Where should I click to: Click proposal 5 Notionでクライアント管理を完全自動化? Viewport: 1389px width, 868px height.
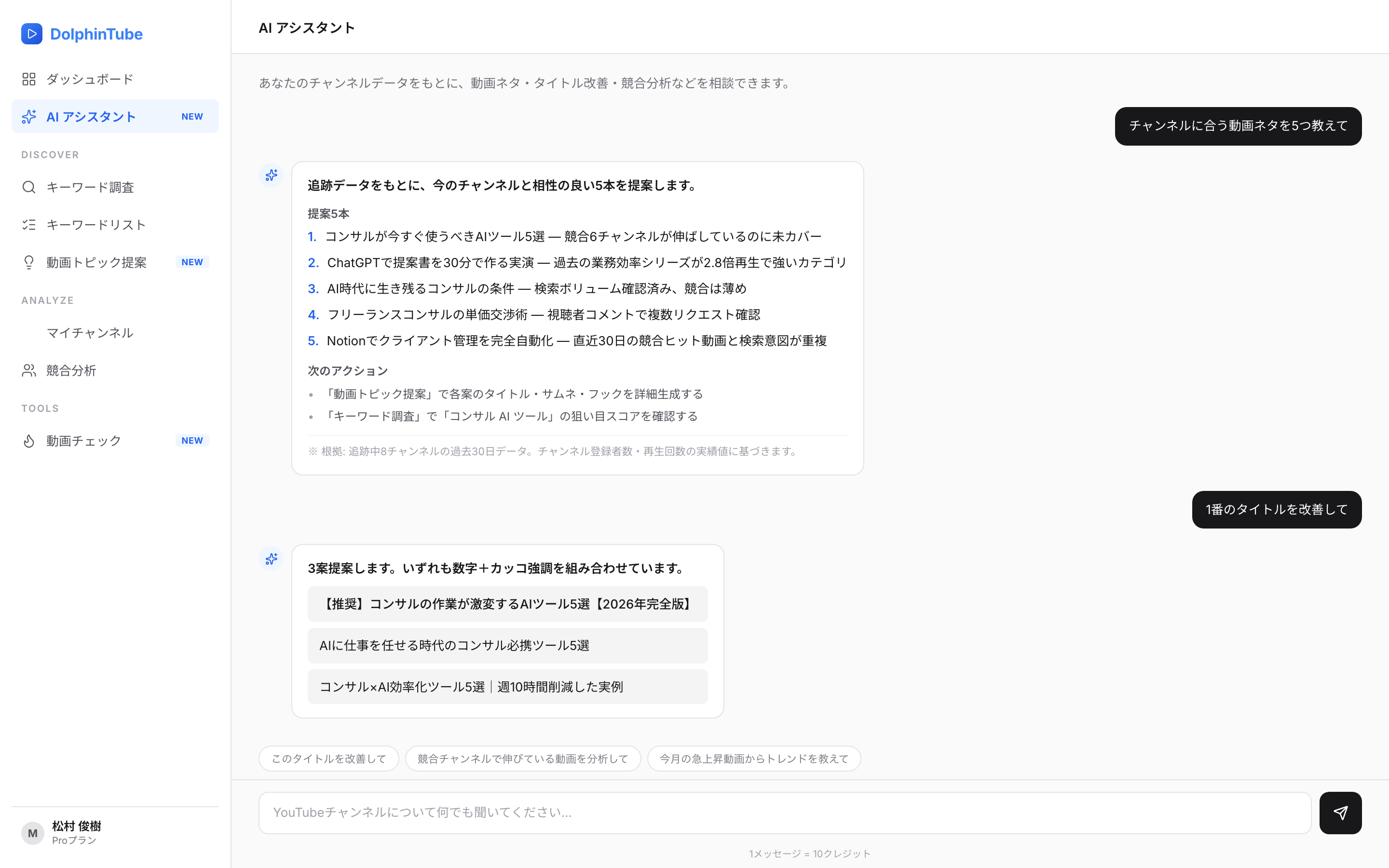[567, 340]
